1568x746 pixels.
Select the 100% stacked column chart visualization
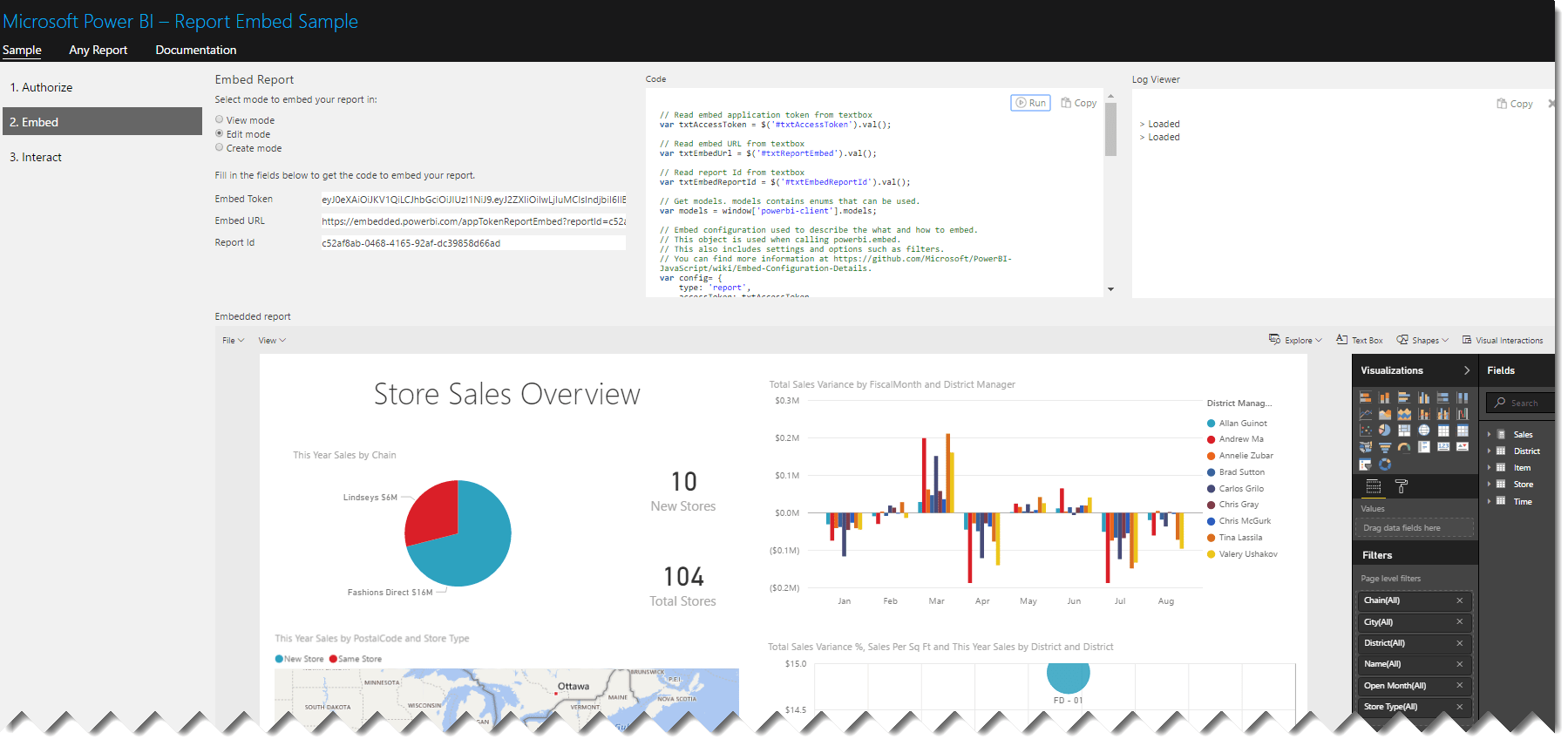coord(1463,397)
